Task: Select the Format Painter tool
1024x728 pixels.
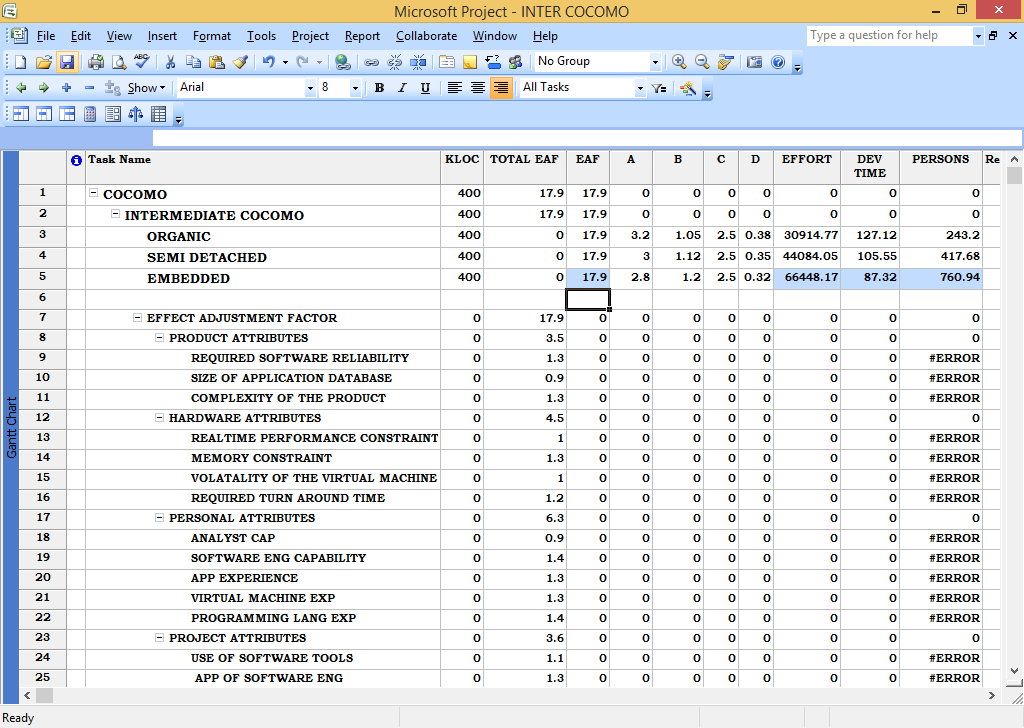Action: 239,61
